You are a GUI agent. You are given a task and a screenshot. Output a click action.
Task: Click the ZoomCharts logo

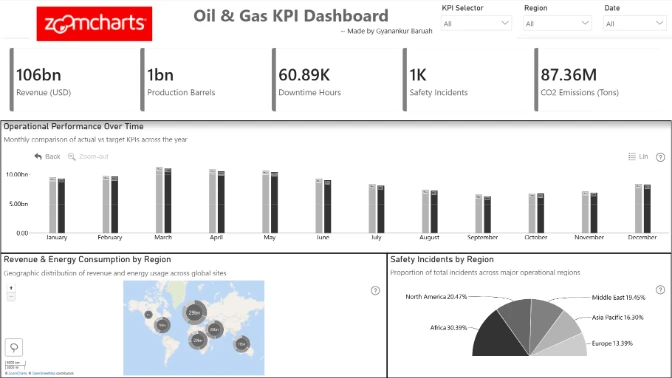(x=94, y=24)
